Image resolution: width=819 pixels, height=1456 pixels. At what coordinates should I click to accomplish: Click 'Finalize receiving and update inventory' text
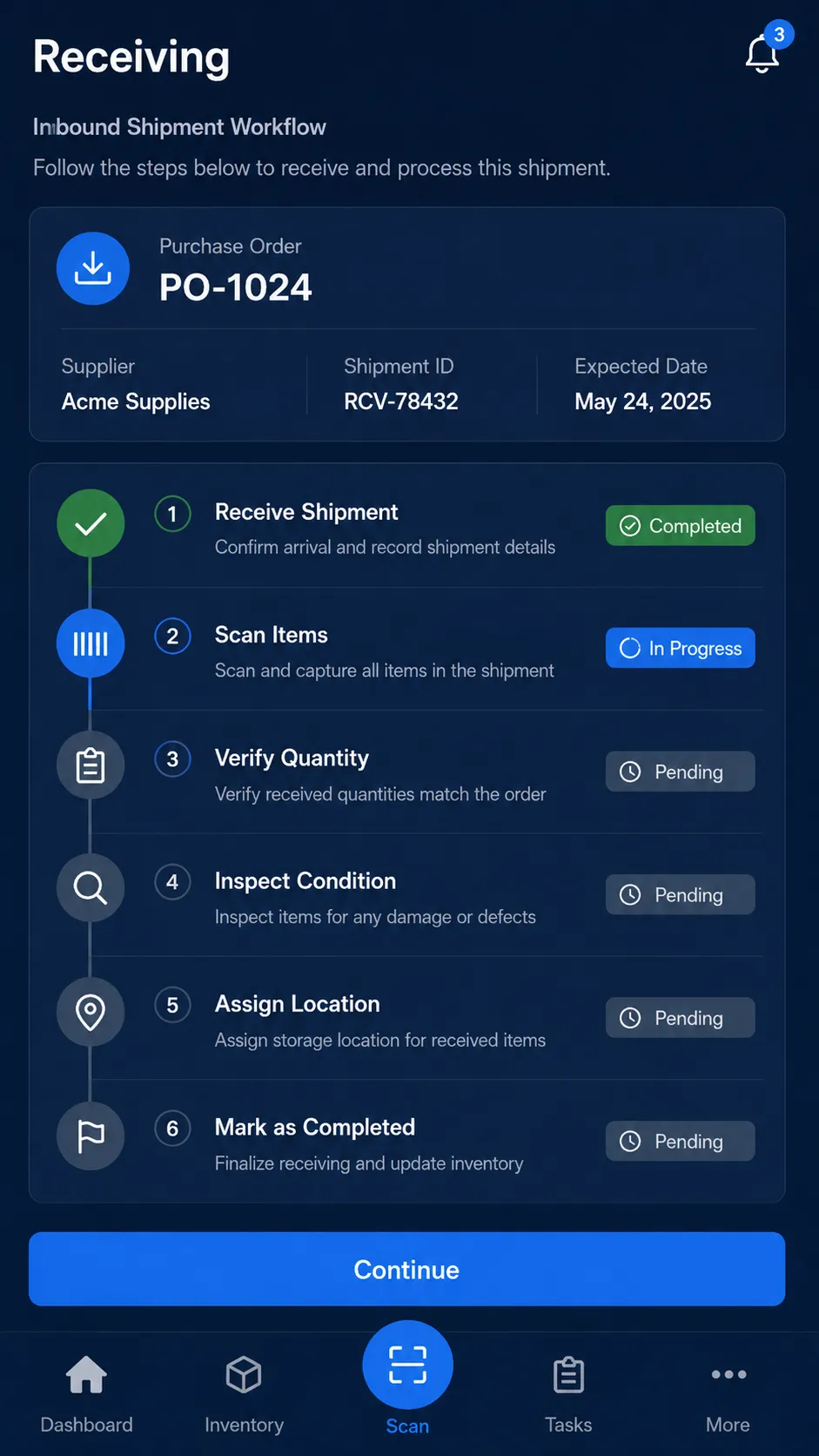(x=369, y=1163)
